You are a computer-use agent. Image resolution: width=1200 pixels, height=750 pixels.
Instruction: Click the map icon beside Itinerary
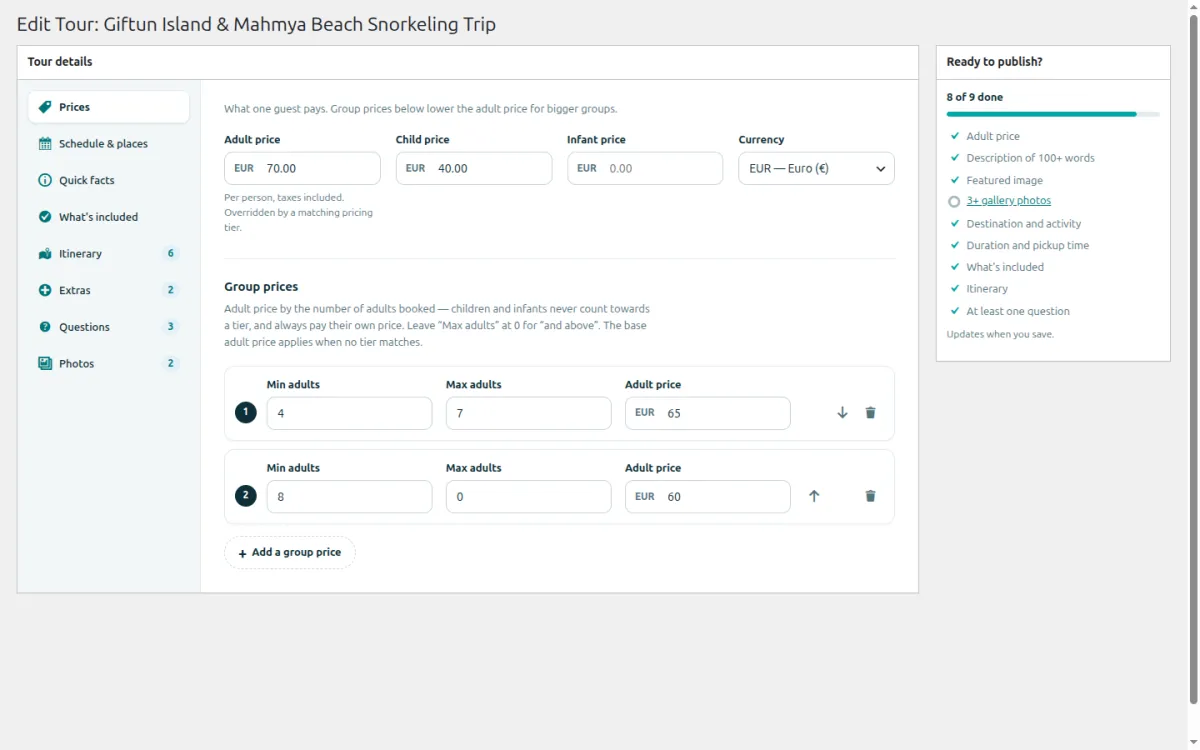click(45, 254)
